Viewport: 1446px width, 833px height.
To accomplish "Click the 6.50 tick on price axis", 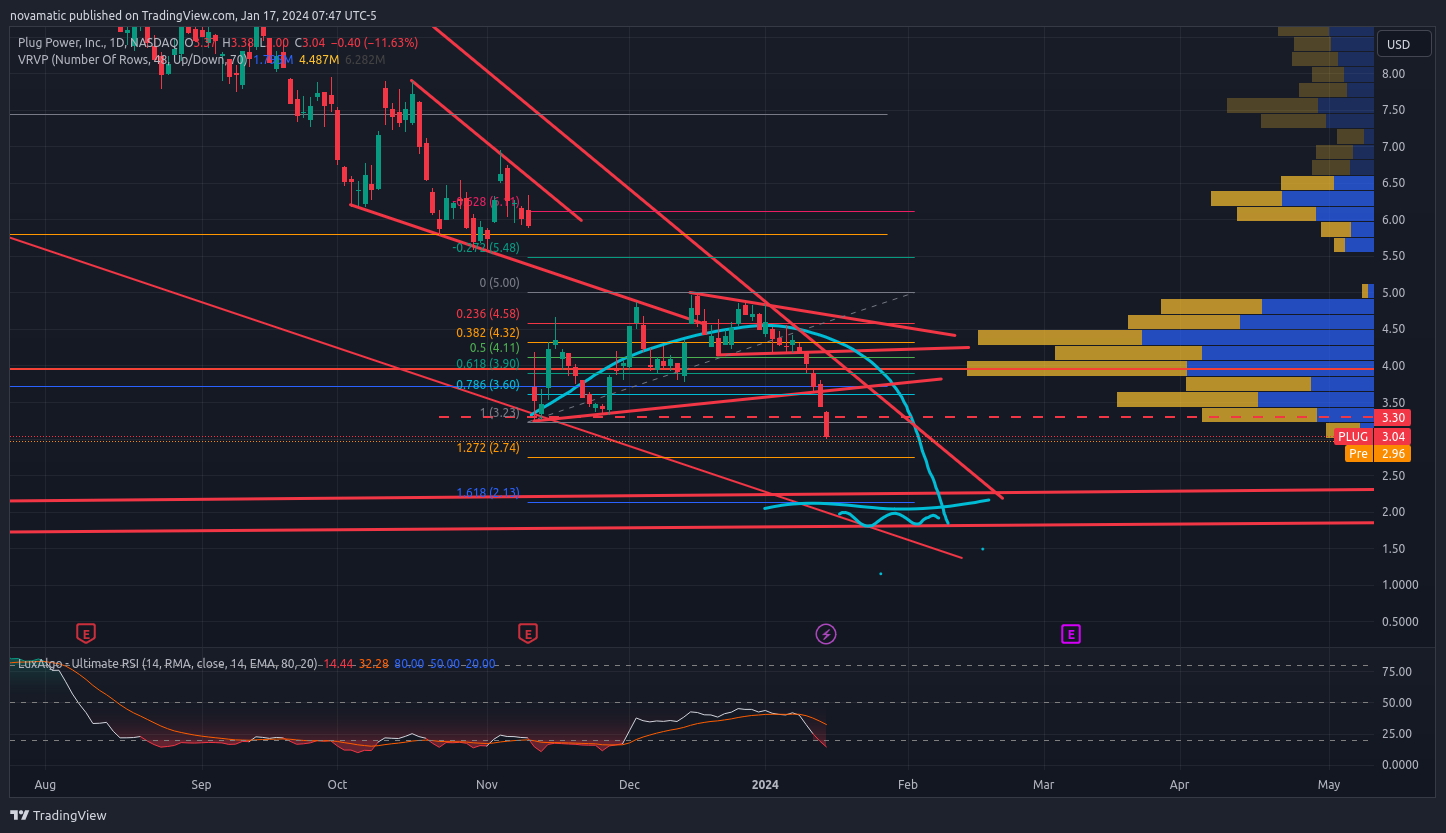I will (1393, 183).
